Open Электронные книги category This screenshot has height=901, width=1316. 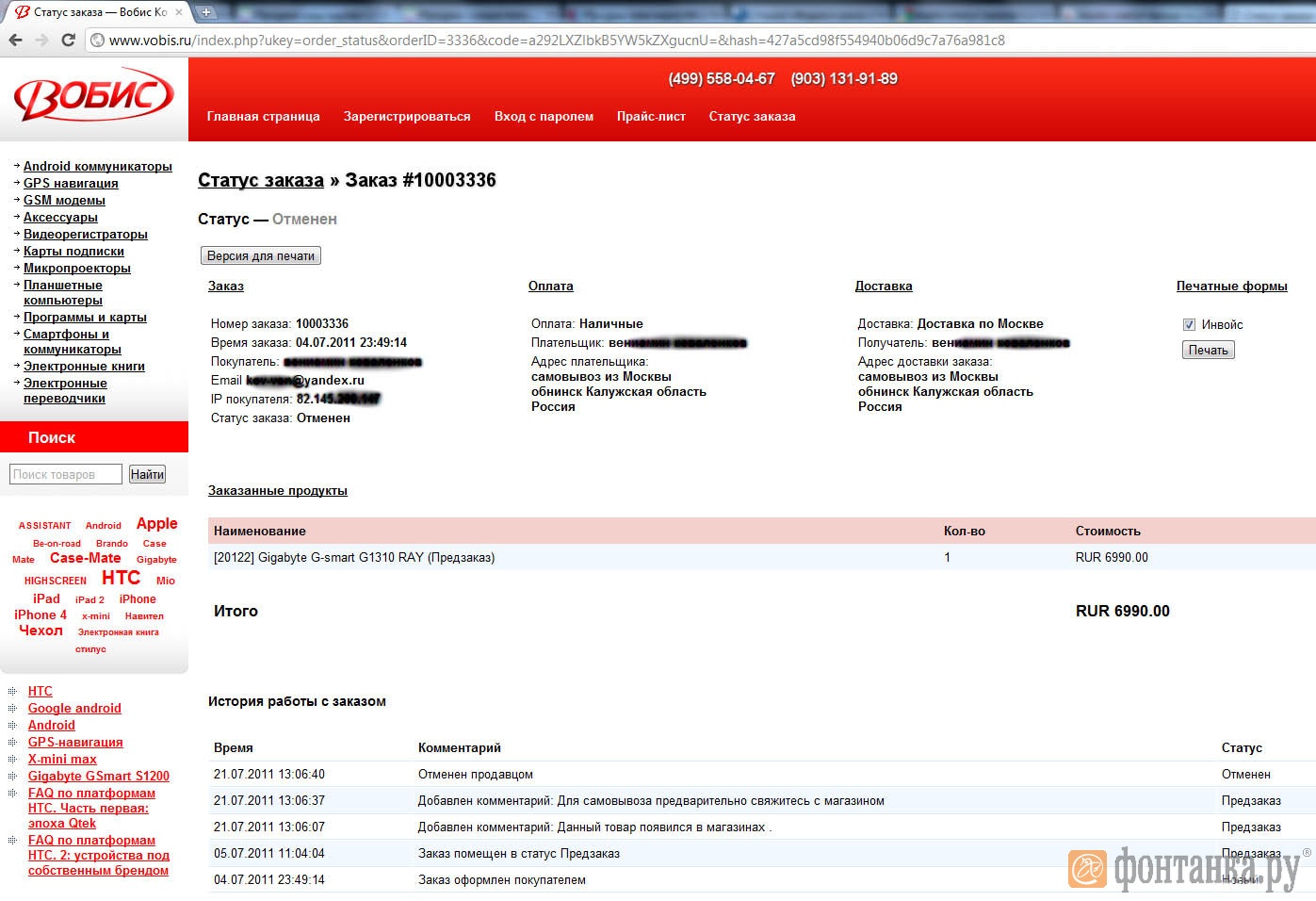tap(84, 366)
